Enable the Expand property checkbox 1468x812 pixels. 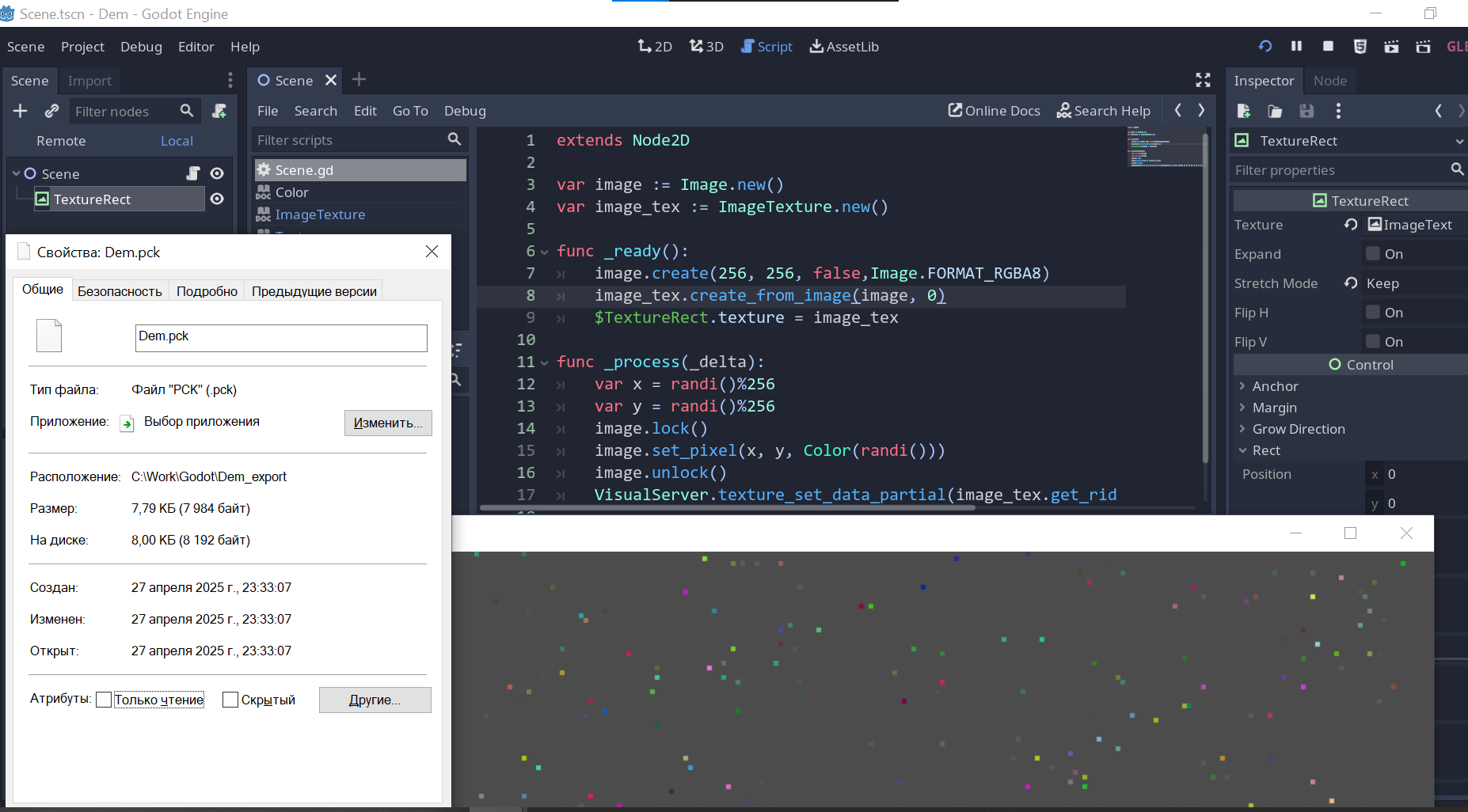pos(1373,254)
